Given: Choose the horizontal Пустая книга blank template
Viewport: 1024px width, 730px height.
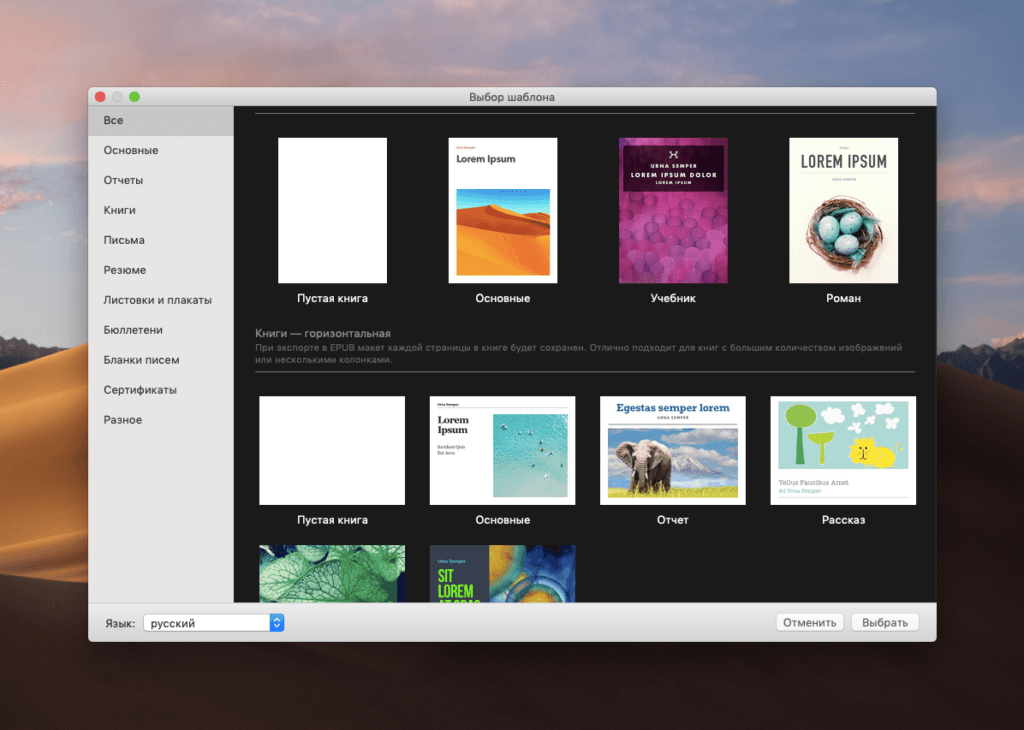Looking at the screenshot, I should point(332,450).
